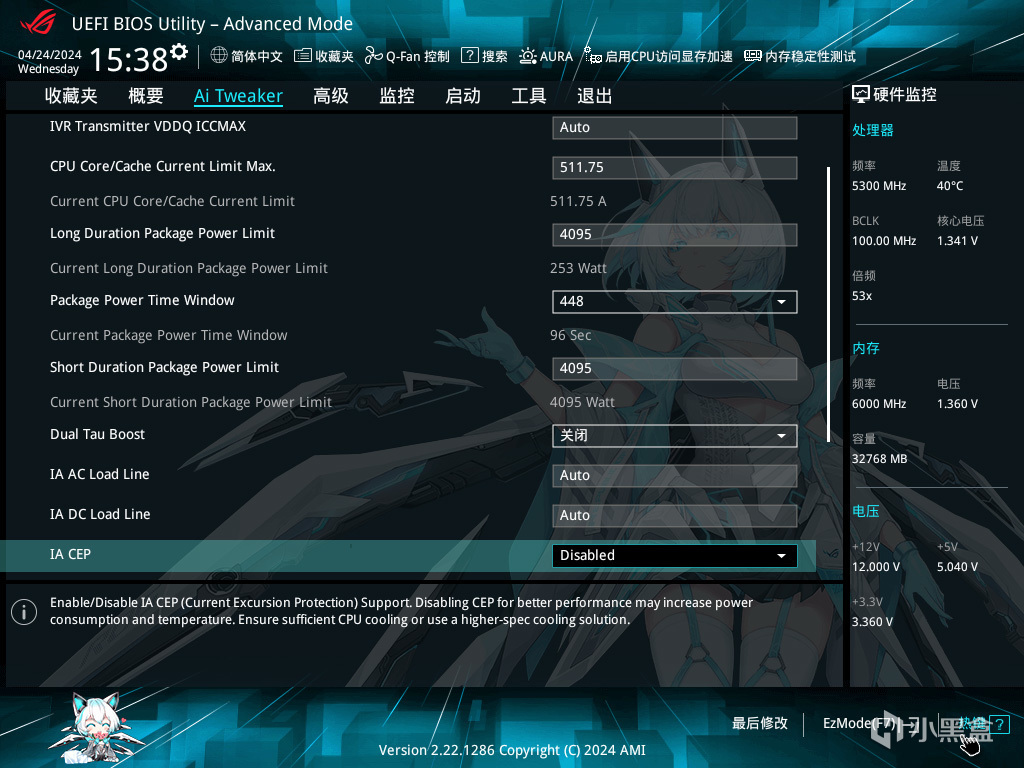Open the Package Power Time Window dropdown
Viewport: 1024px width, 768px height.
click(x=781, y=301)
